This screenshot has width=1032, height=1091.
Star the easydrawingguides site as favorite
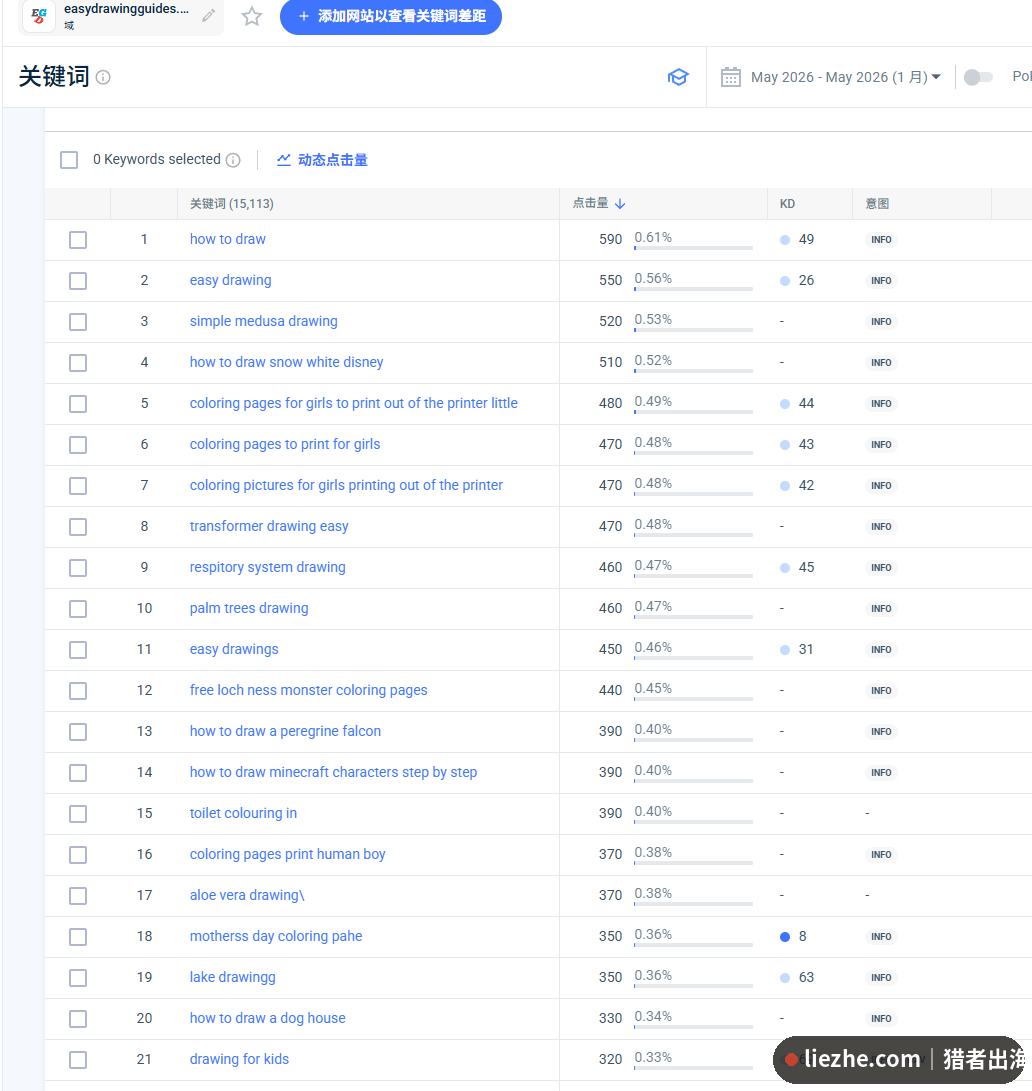coord(252,16)
